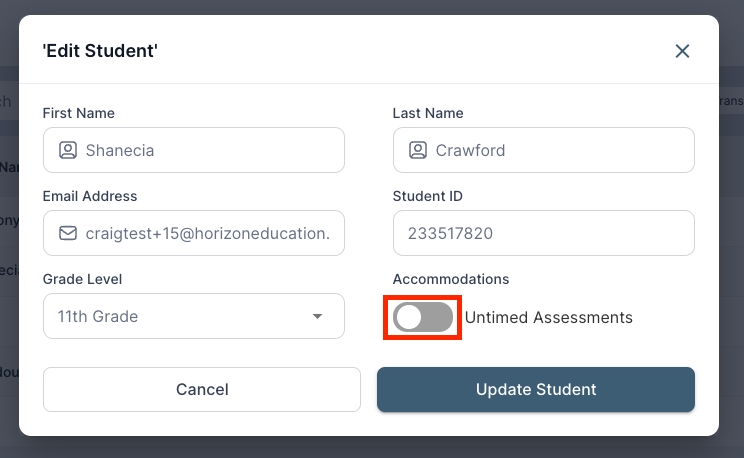Click the Grade Level label
The height and width of the screenshot is (458, 744).
[82, 279]
